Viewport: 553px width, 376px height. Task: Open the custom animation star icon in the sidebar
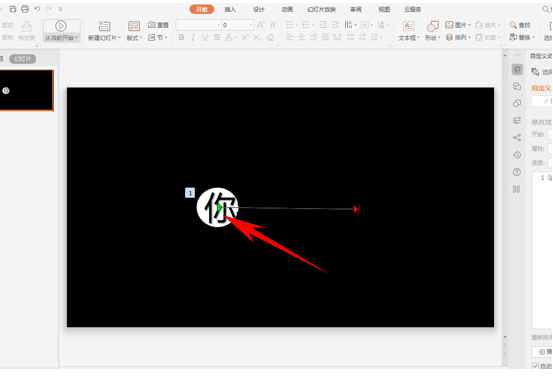coord(517,69)
